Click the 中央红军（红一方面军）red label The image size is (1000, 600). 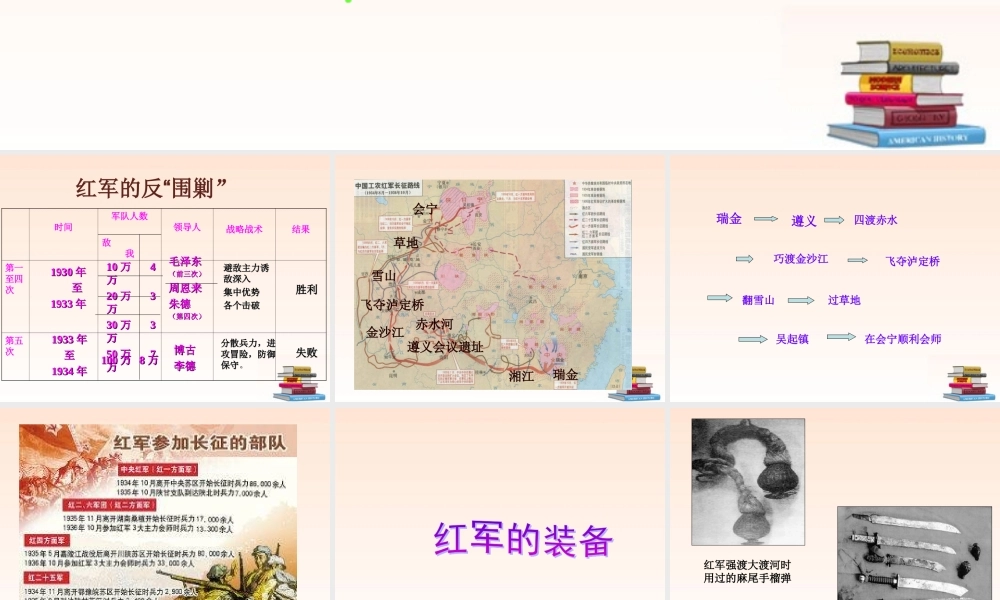click(x=158, y=470)
